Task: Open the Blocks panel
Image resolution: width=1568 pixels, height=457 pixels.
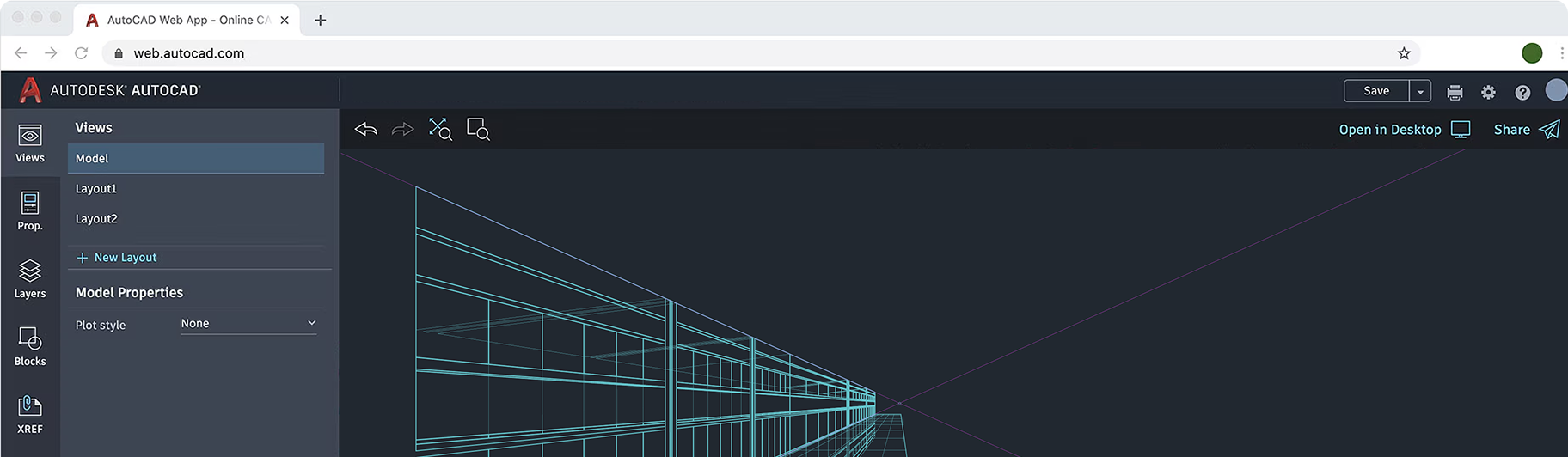Action: click(x=30, y=346)
